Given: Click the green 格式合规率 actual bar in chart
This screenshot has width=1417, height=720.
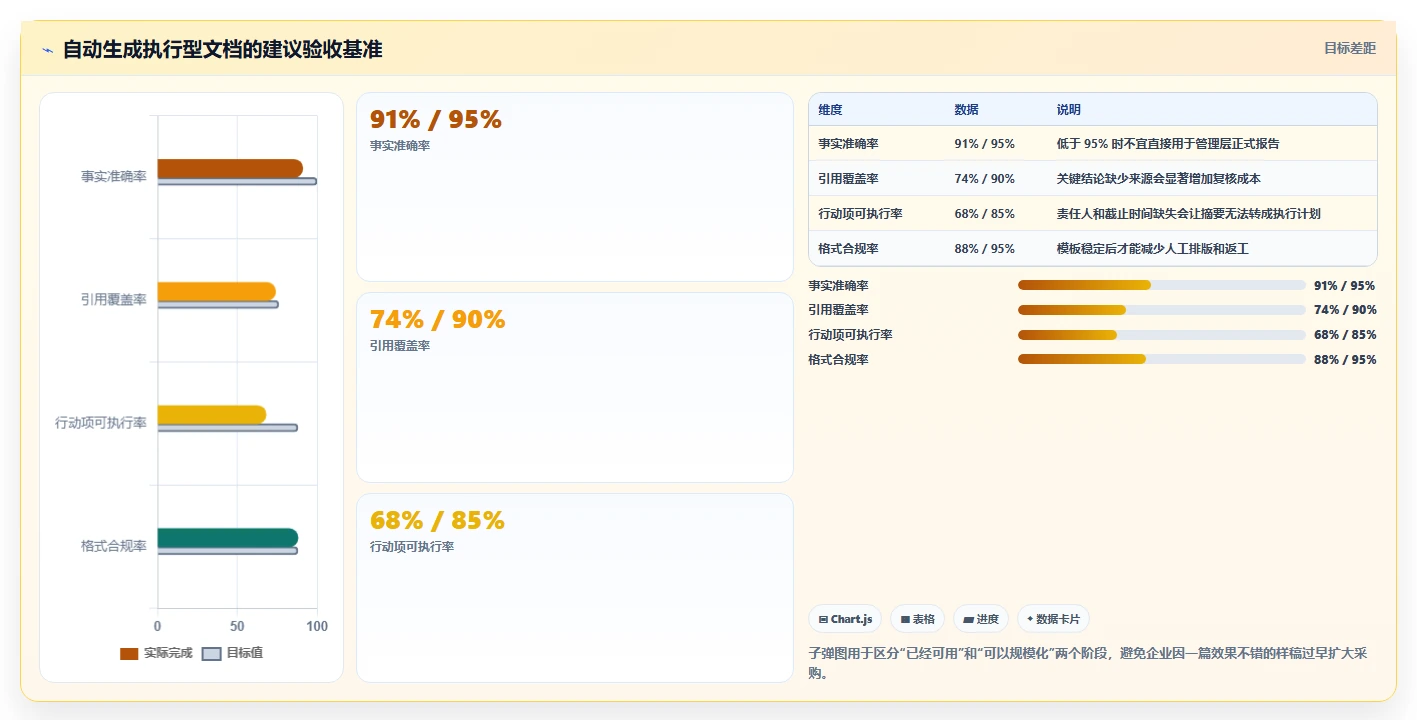Looking at the screenshot, I should pyautogui.click(x=227, y=538).
